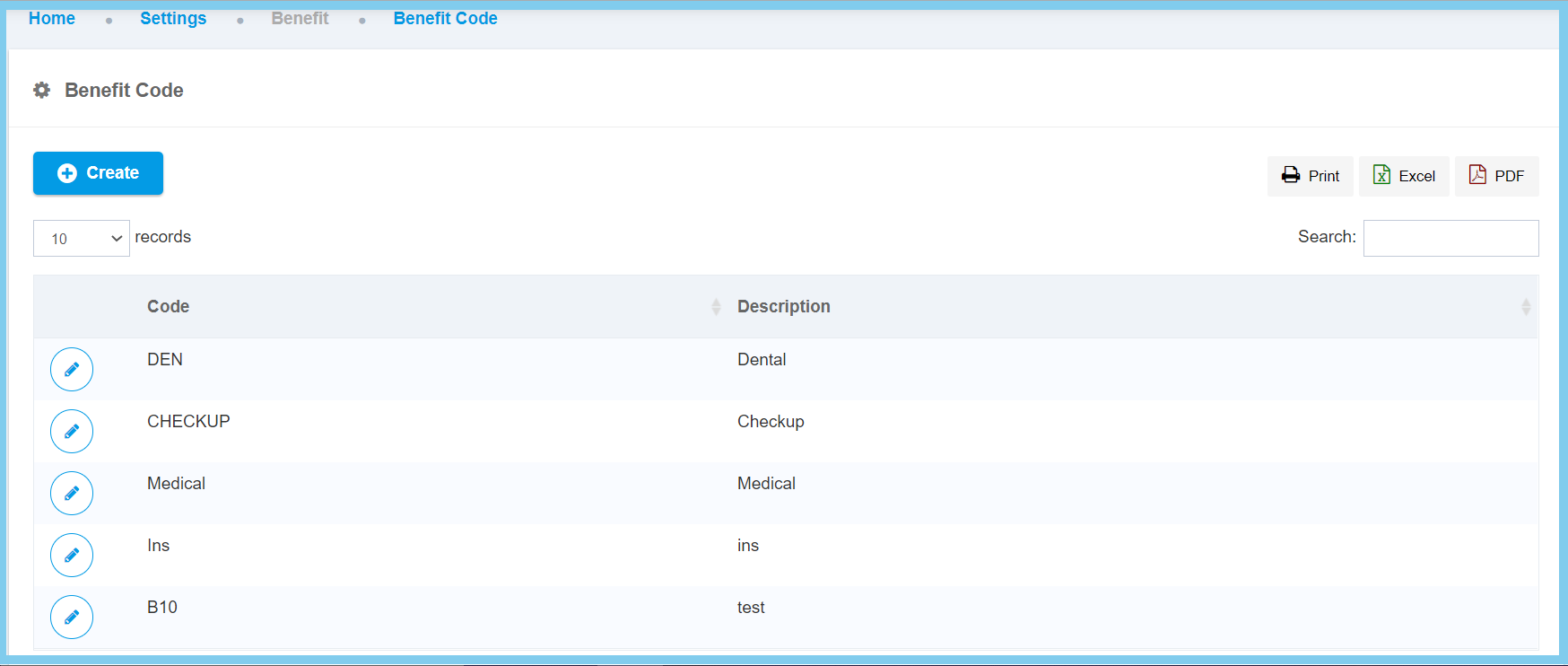Image resolution: width=1568 pixels, height=666 pixels.
Task: Go to Home breadcrumb link
Action: (52, 19)
